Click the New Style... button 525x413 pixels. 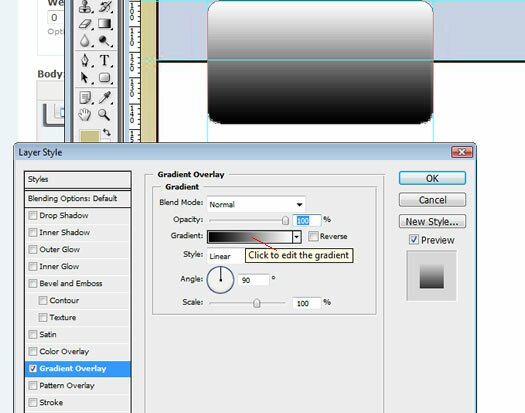tap(432, 221)
